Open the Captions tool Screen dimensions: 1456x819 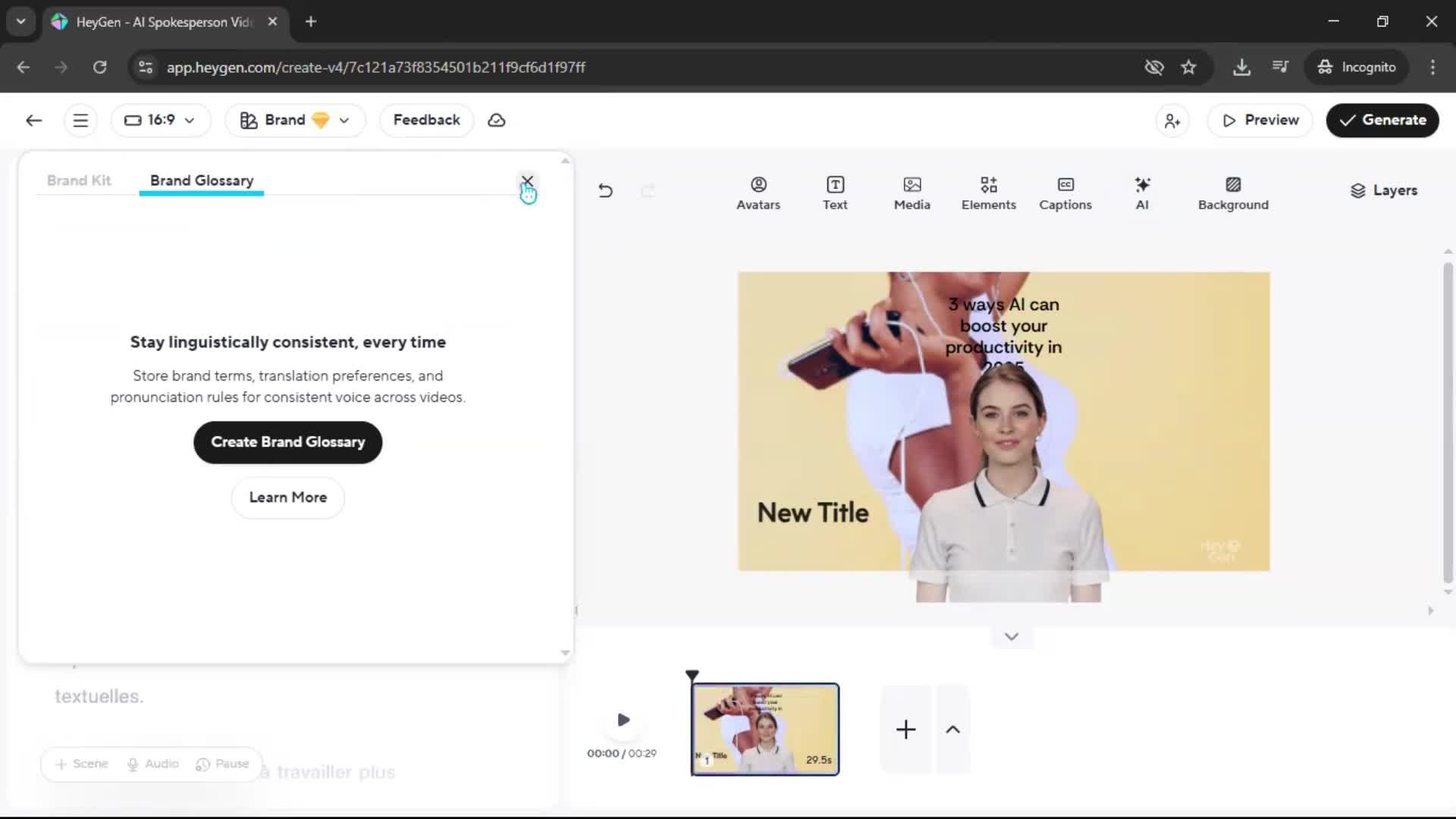(x=1065, y=193)
